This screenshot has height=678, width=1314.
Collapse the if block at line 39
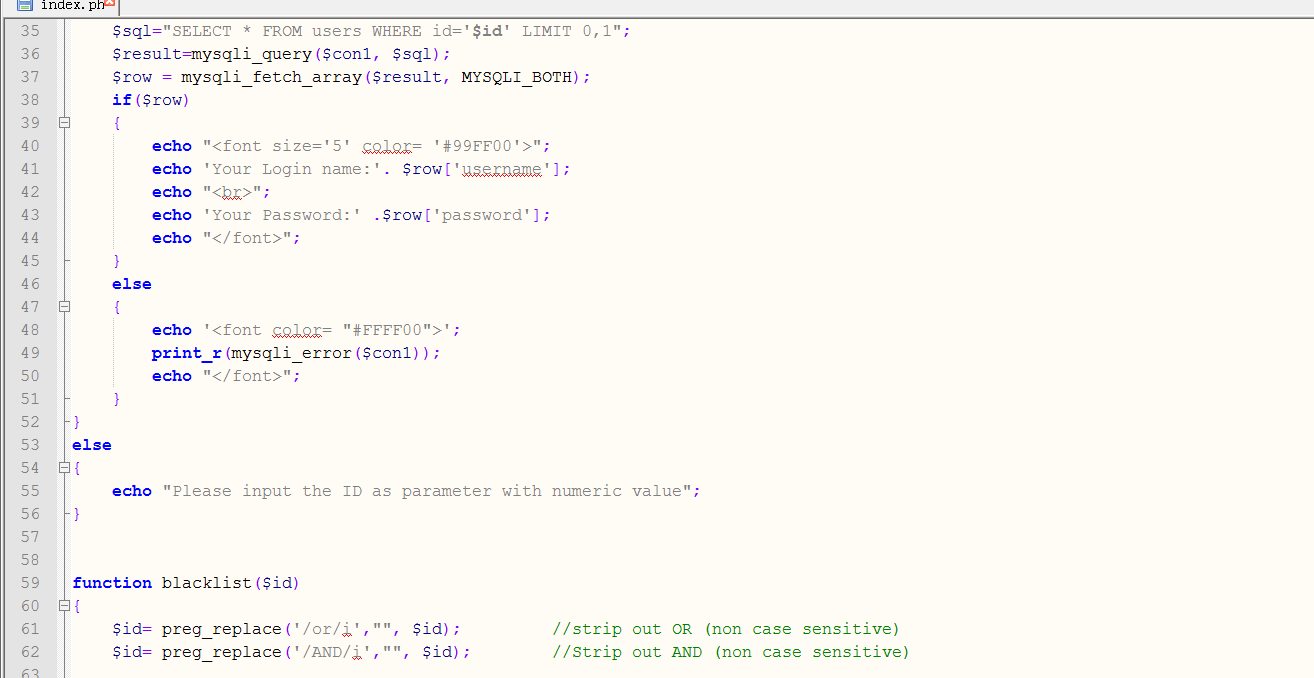pos(65,123)
